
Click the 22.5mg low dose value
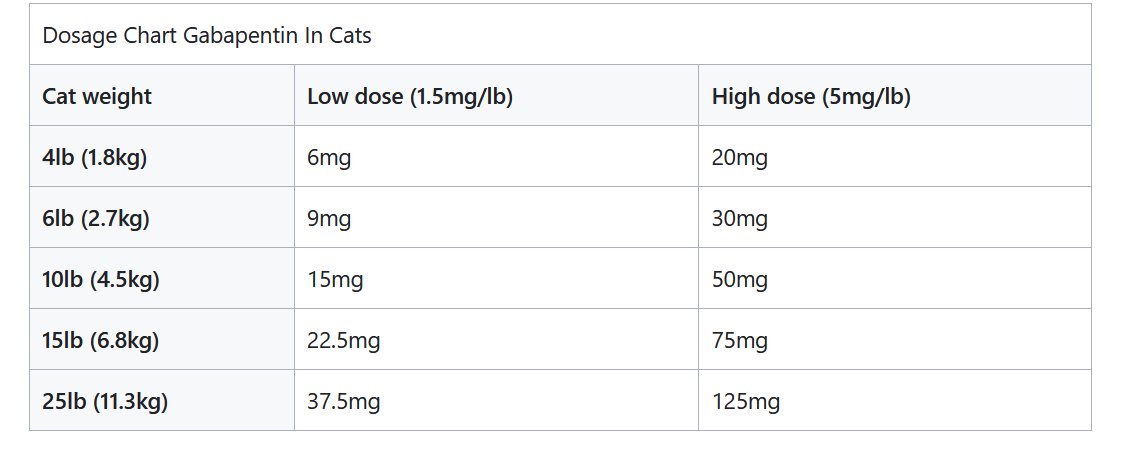pyautogui.click(x=343, y=341)
